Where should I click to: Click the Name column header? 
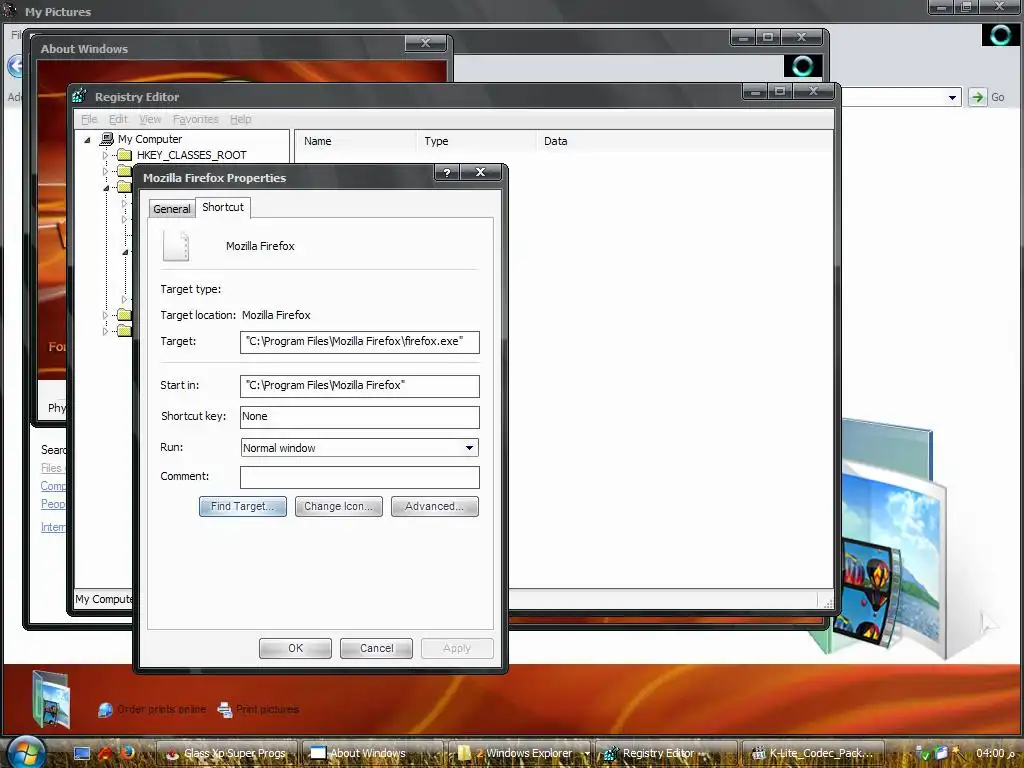[x=355, y=141]
